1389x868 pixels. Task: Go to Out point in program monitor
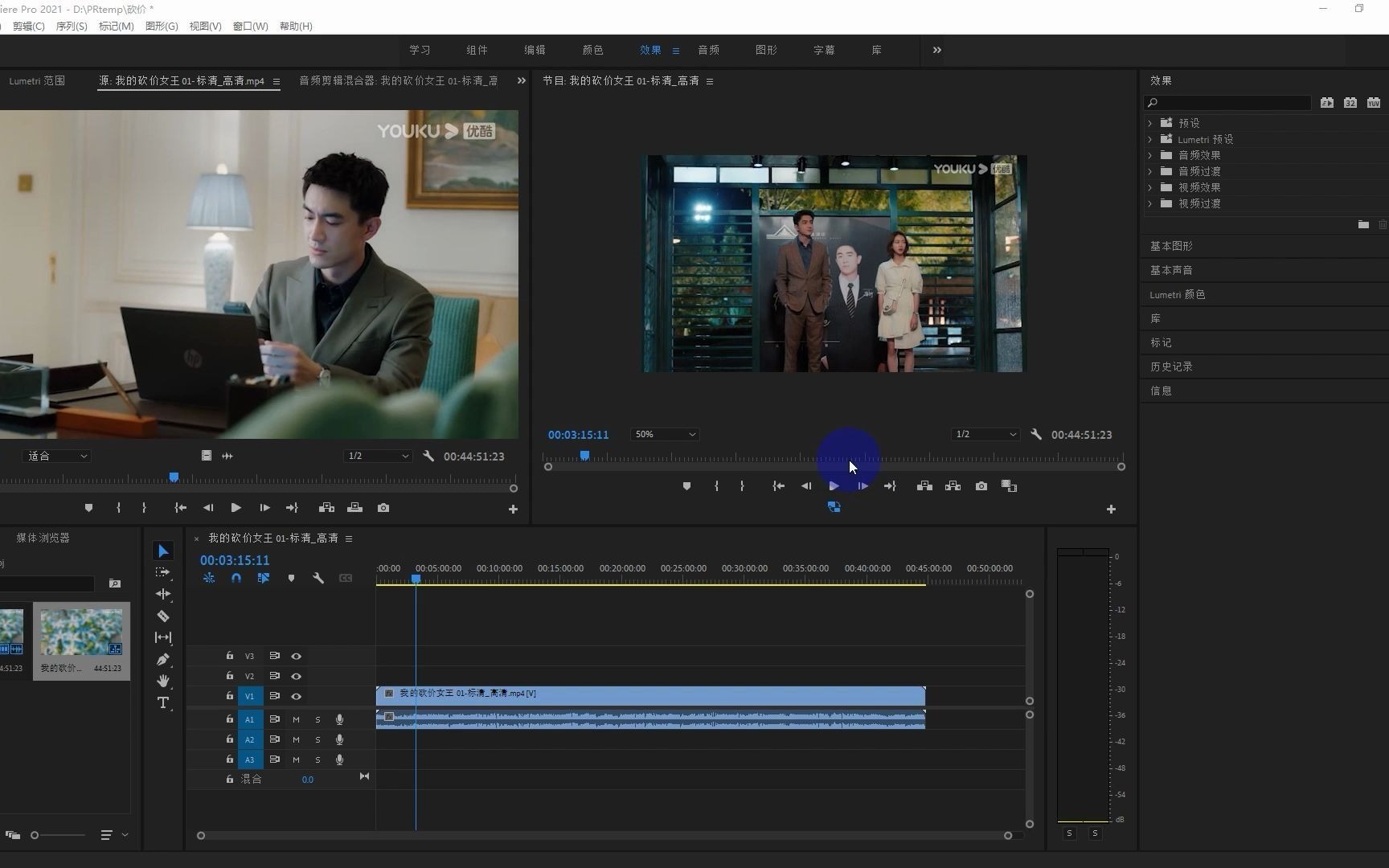point(890,486)
